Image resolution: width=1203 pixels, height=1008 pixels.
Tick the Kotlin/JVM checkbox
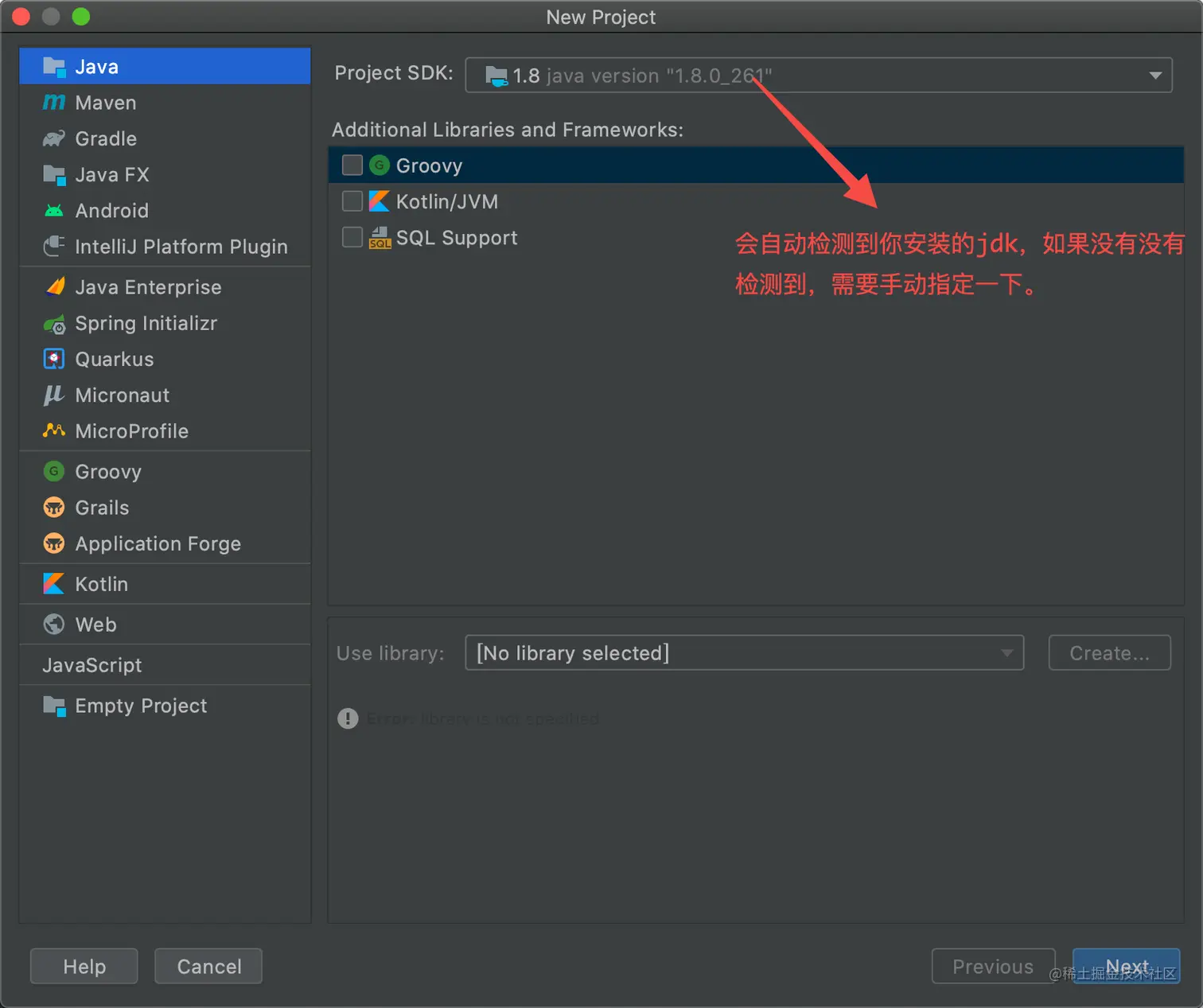click(352, 201)
